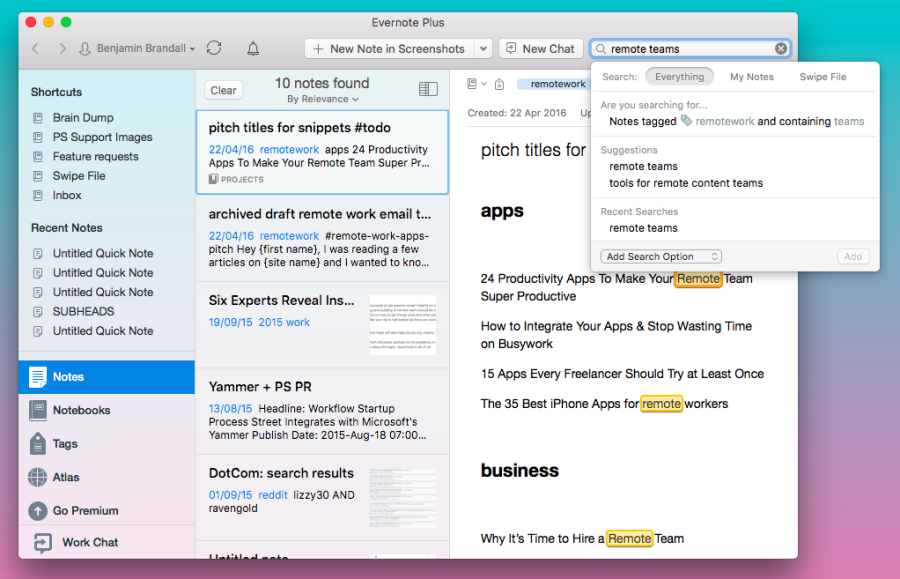Click the PROJECTS notebook label
Screen dimensions: 900x579
(236, 180)
